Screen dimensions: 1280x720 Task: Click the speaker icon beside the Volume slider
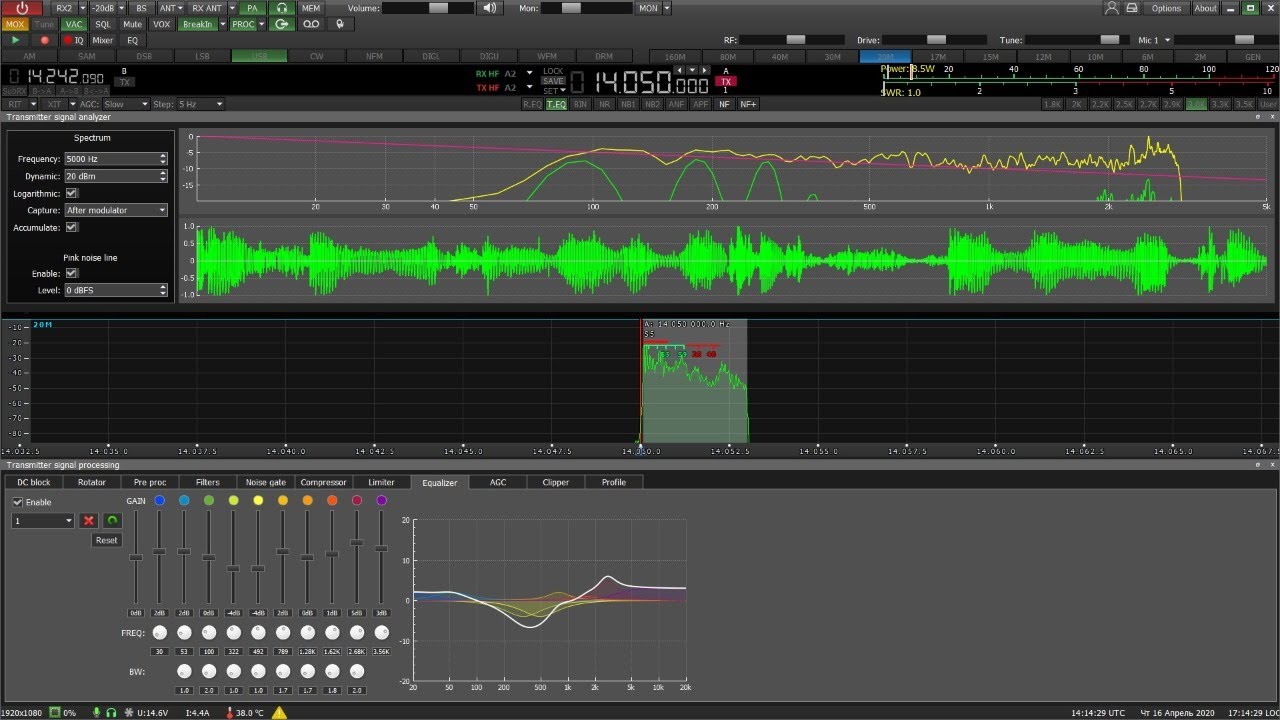coord(488,8)
